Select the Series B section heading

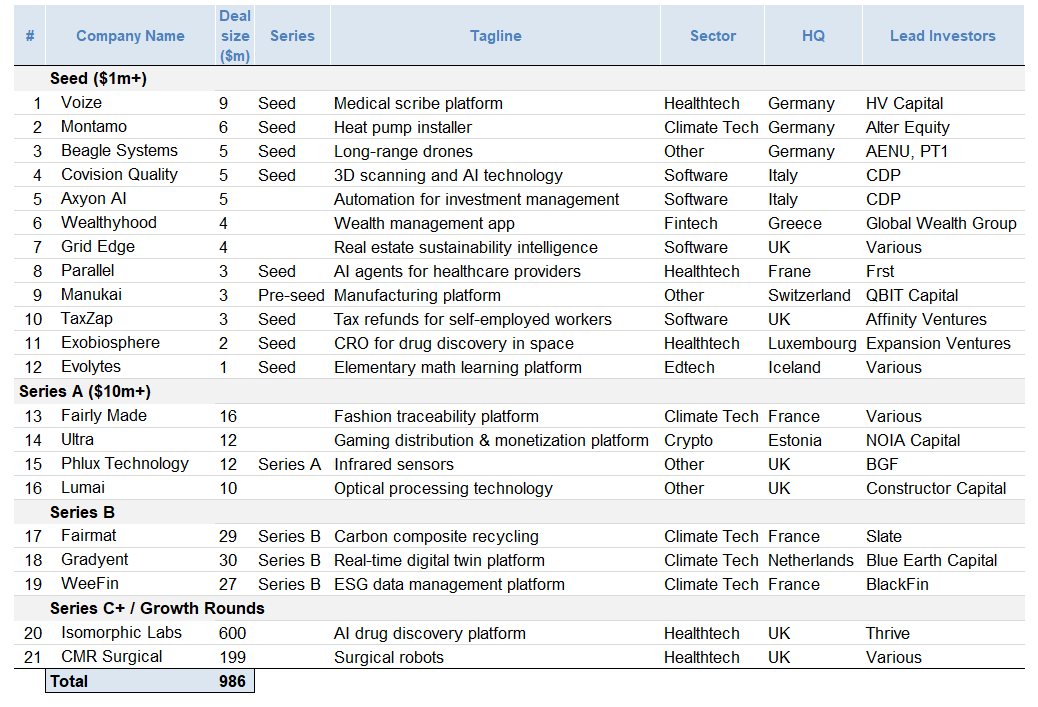click(x=82, y=512)
